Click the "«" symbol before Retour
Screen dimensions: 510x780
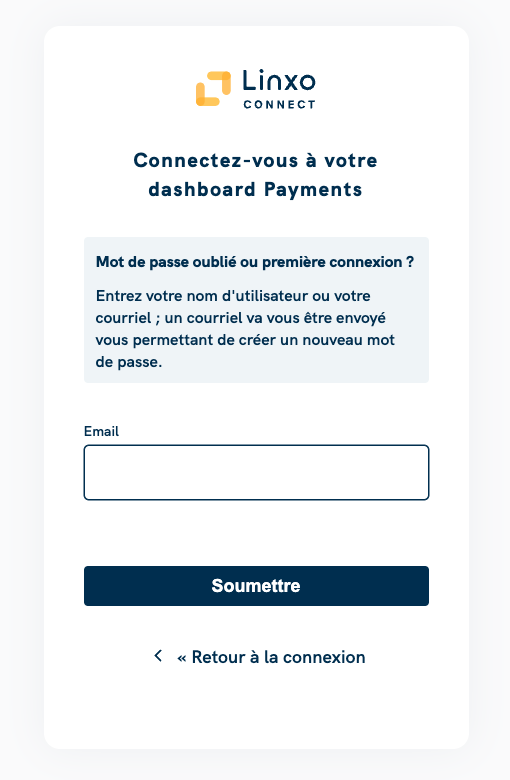182,658
